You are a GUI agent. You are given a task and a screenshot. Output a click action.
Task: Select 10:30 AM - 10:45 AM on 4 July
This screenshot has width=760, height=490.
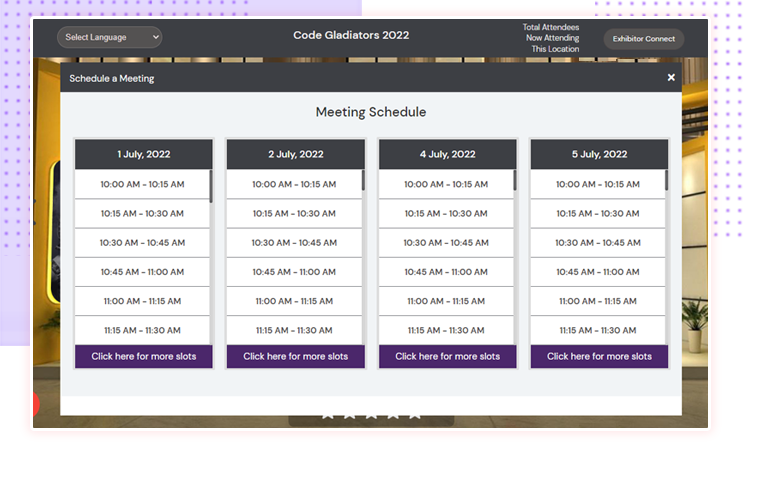446,243
